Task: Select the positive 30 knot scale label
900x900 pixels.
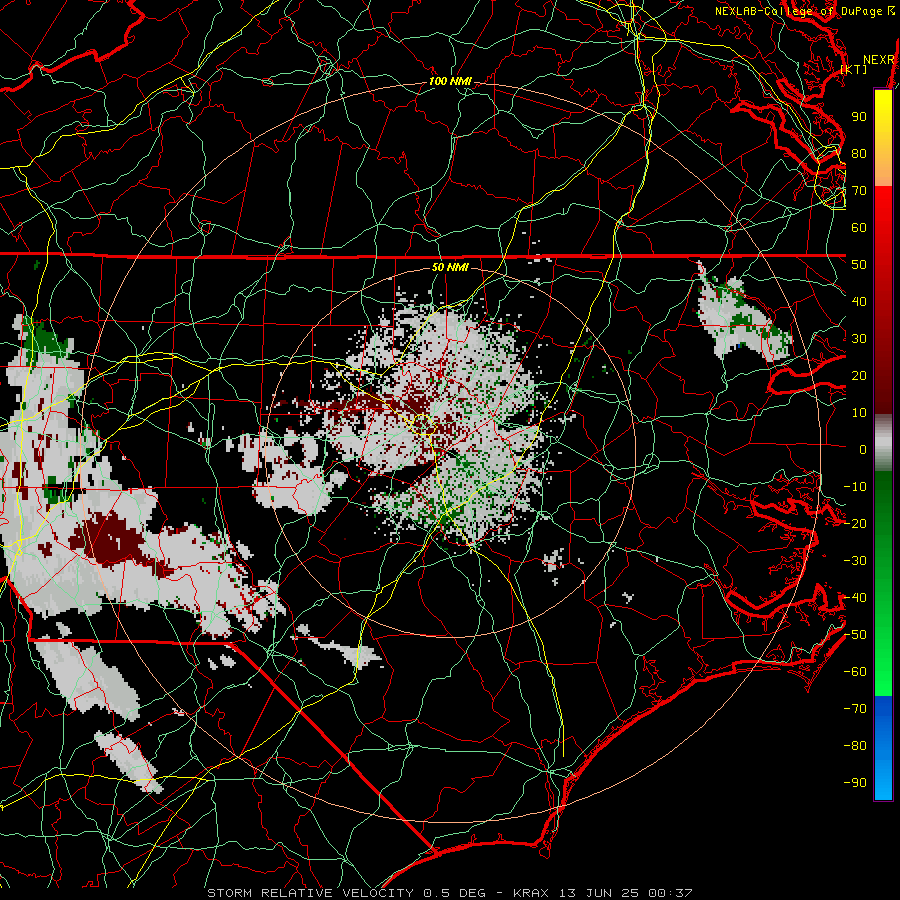Action: coord(859,339)
